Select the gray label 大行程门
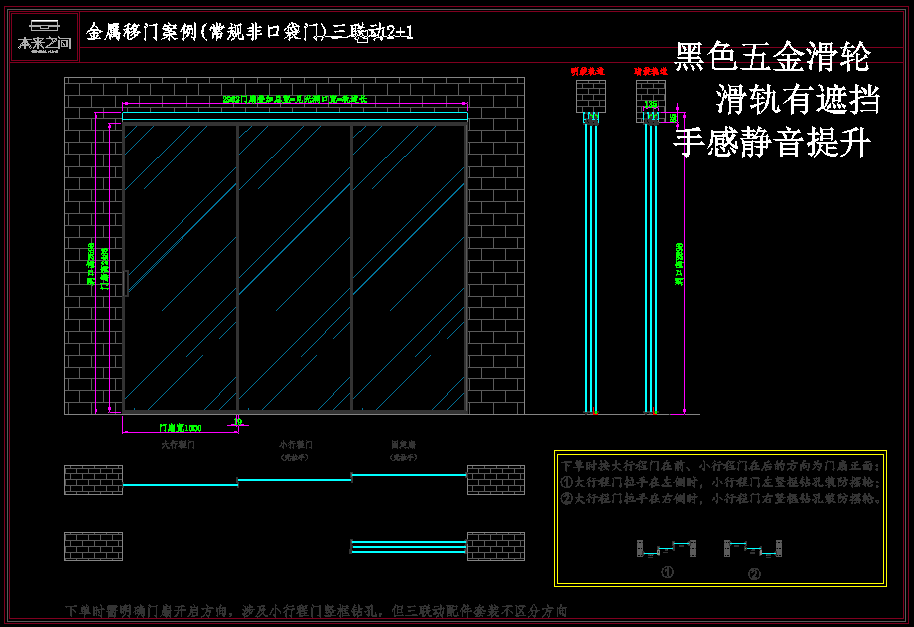Viewport: 914px width, 627px height. (178, 445)
